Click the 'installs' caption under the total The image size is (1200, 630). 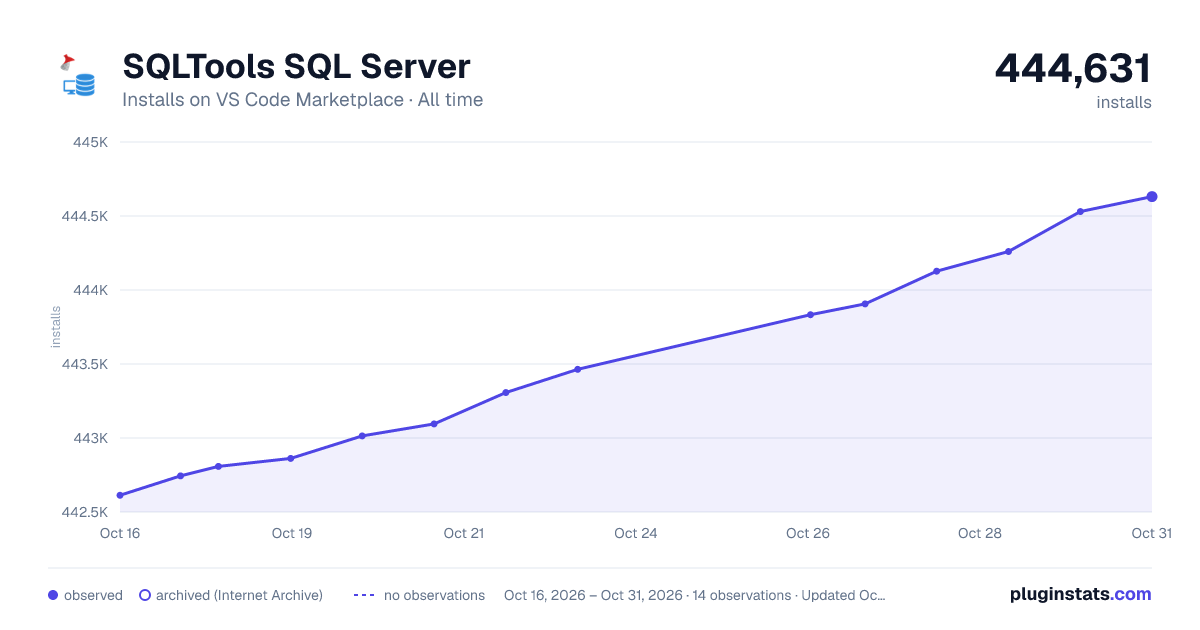1124,102
